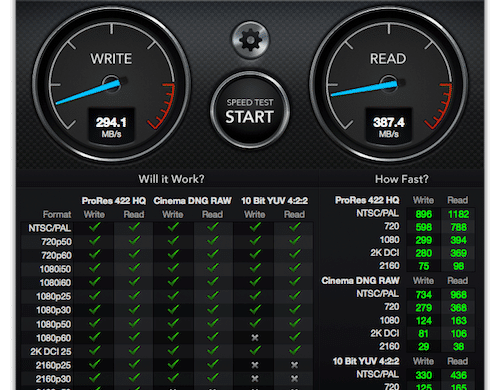Click the 1080p60 ProRes 422 HQ Write checkmark
The height and width of the screenshot is (390, 500).
pyautogui.click(x=95, y=337)
